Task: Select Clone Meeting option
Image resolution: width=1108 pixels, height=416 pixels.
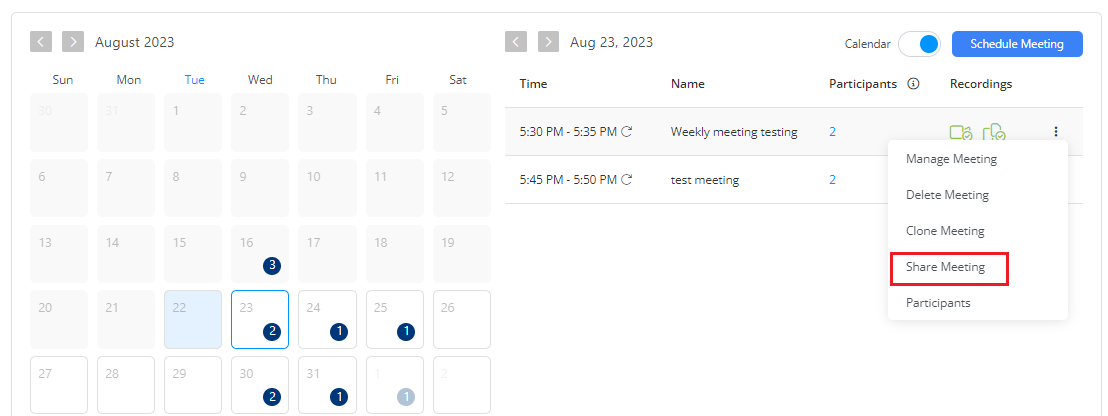Action: pos(945,231)
